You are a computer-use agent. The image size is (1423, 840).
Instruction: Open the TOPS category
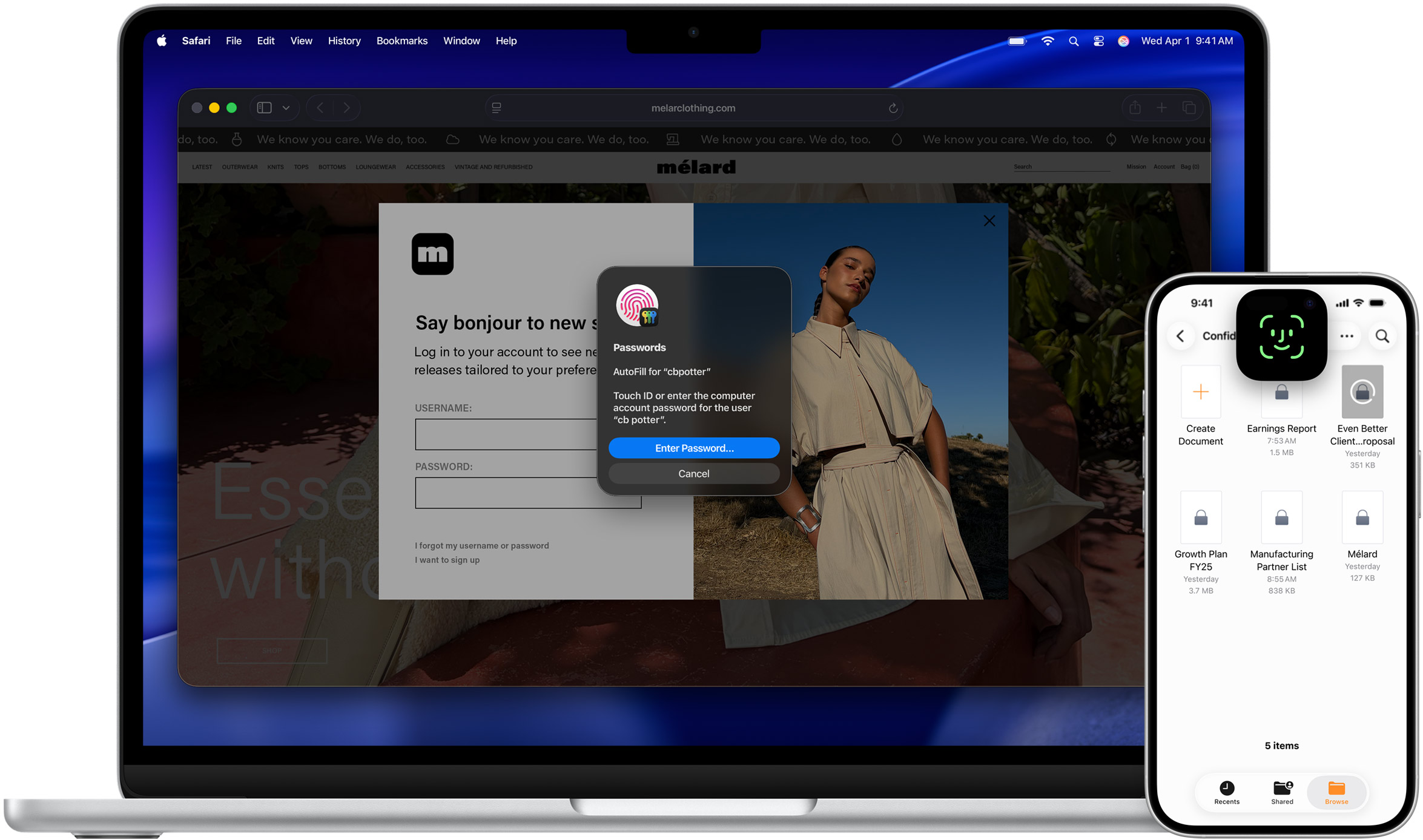pos(301,167)
